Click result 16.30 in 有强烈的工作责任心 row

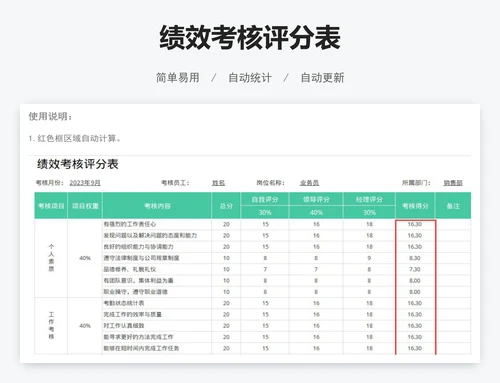[x=415, y=224]
